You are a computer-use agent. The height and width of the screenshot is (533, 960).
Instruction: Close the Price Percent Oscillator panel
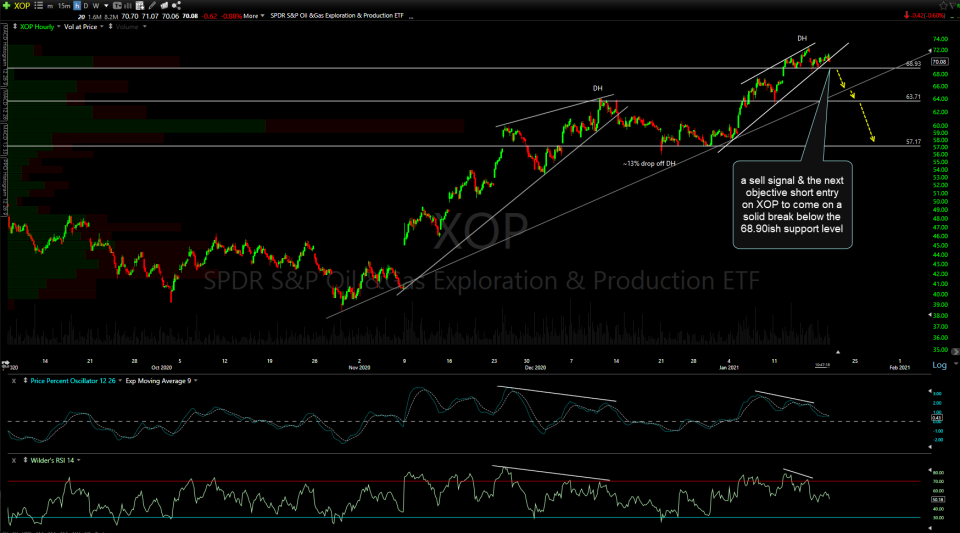[13, 381]
